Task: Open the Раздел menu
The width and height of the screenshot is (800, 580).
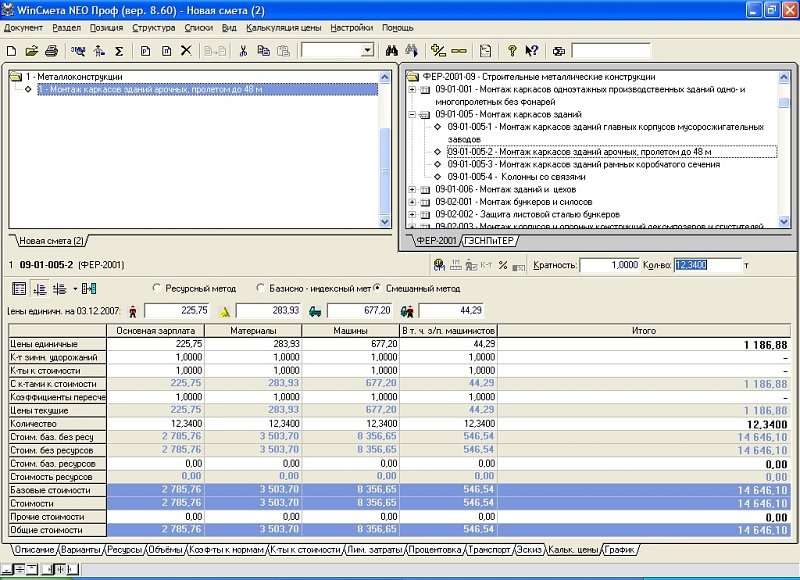Action: [66, 28]
